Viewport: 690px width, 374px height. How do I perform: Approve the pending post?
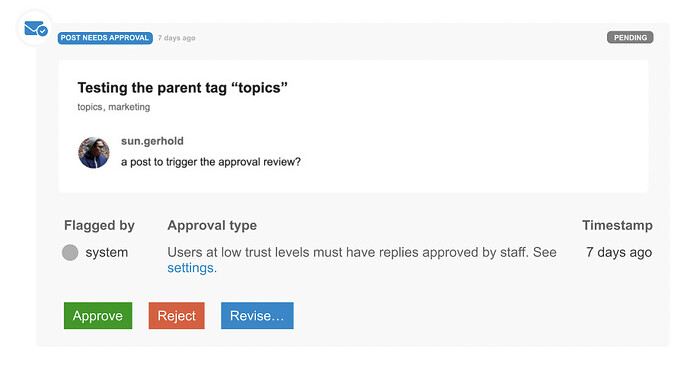tap(98, 315)
